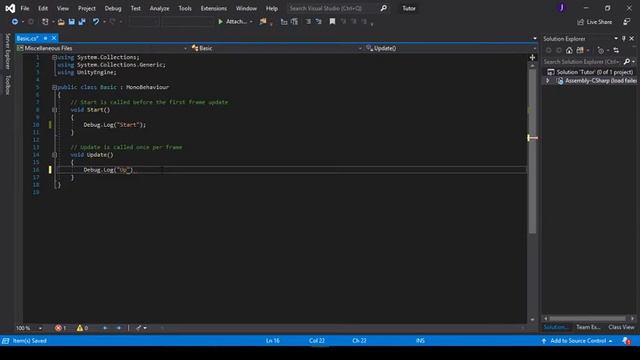The width and height of the screenshot is (640, 360).
Task: Open the Extensions menu
Action: pyautogui.click(x=213, y=8)
